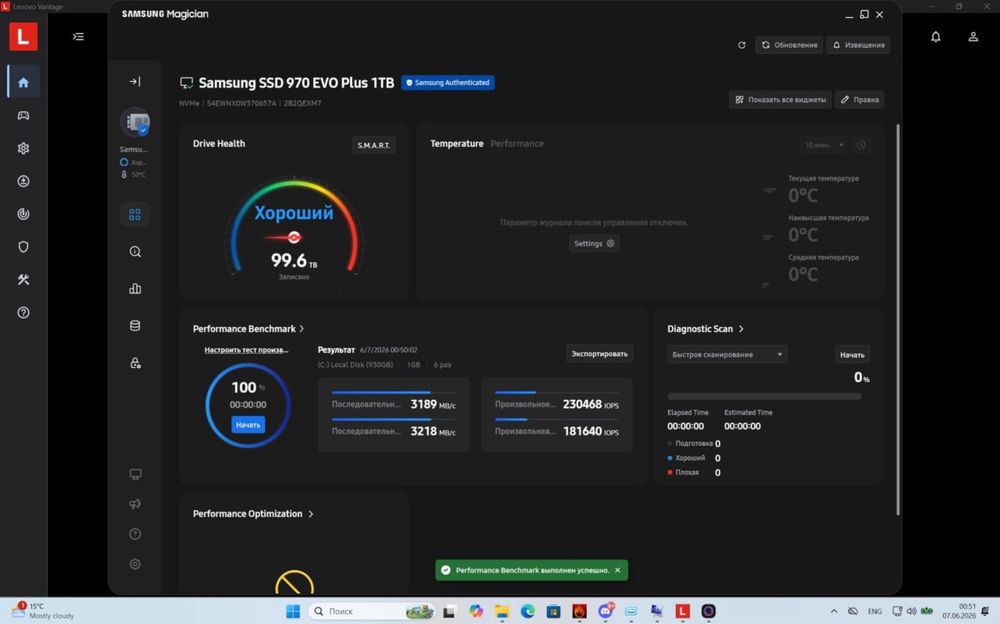Select the Samsung drive thumbnail in sidebar
The height and width of the screenshot is (624, 1000).
pos(135,122)
